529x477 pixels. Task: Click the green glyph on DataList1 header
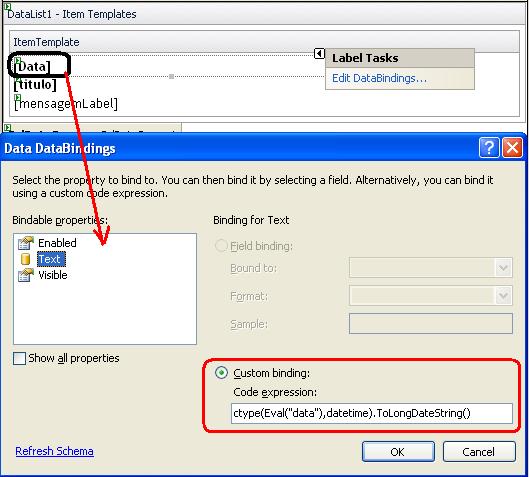tap(7, 6)
